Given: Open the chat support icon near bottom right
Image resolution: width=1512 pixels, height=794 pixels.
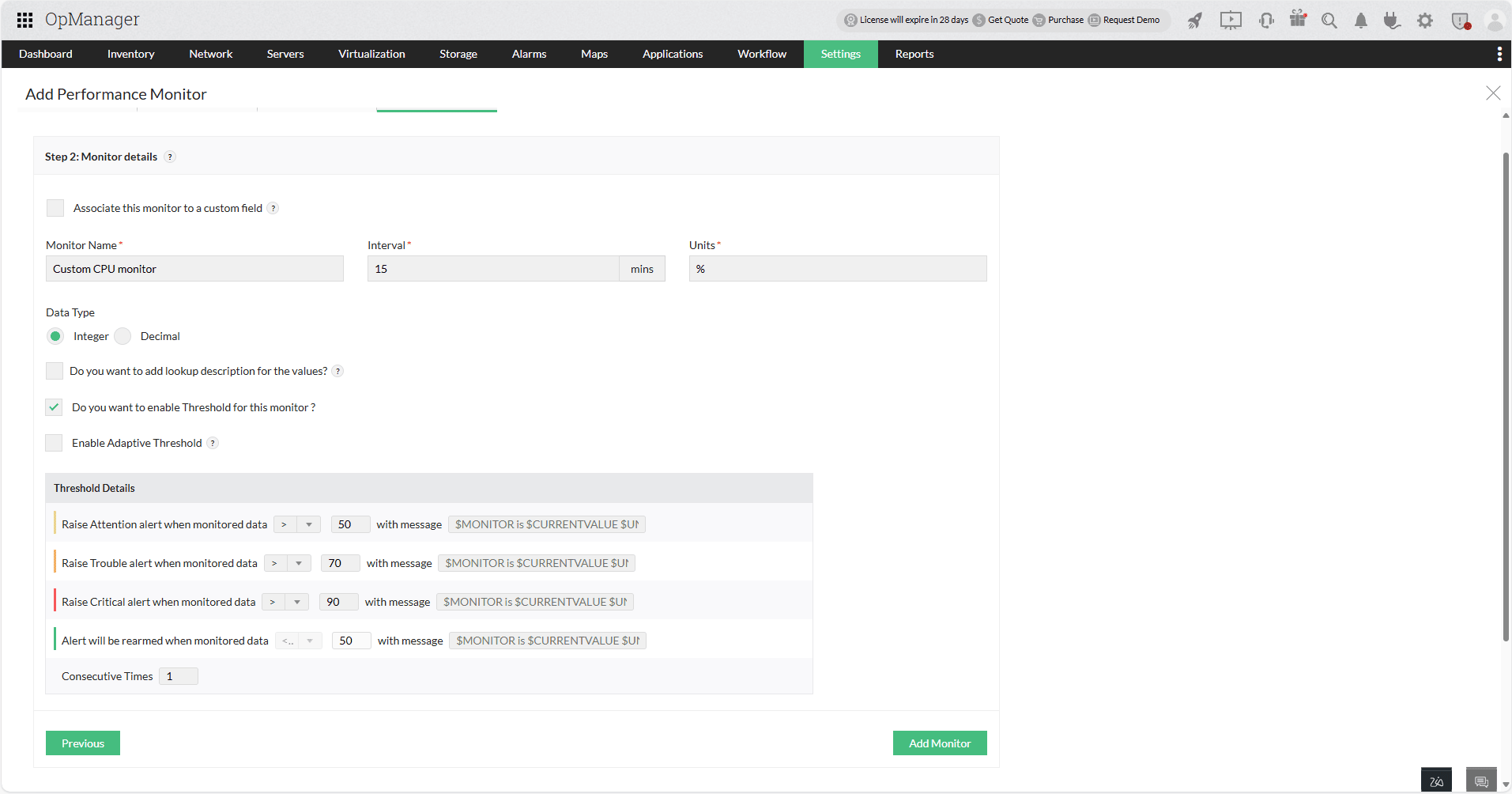Looking at the screenshot, I should coord(1482,780).
